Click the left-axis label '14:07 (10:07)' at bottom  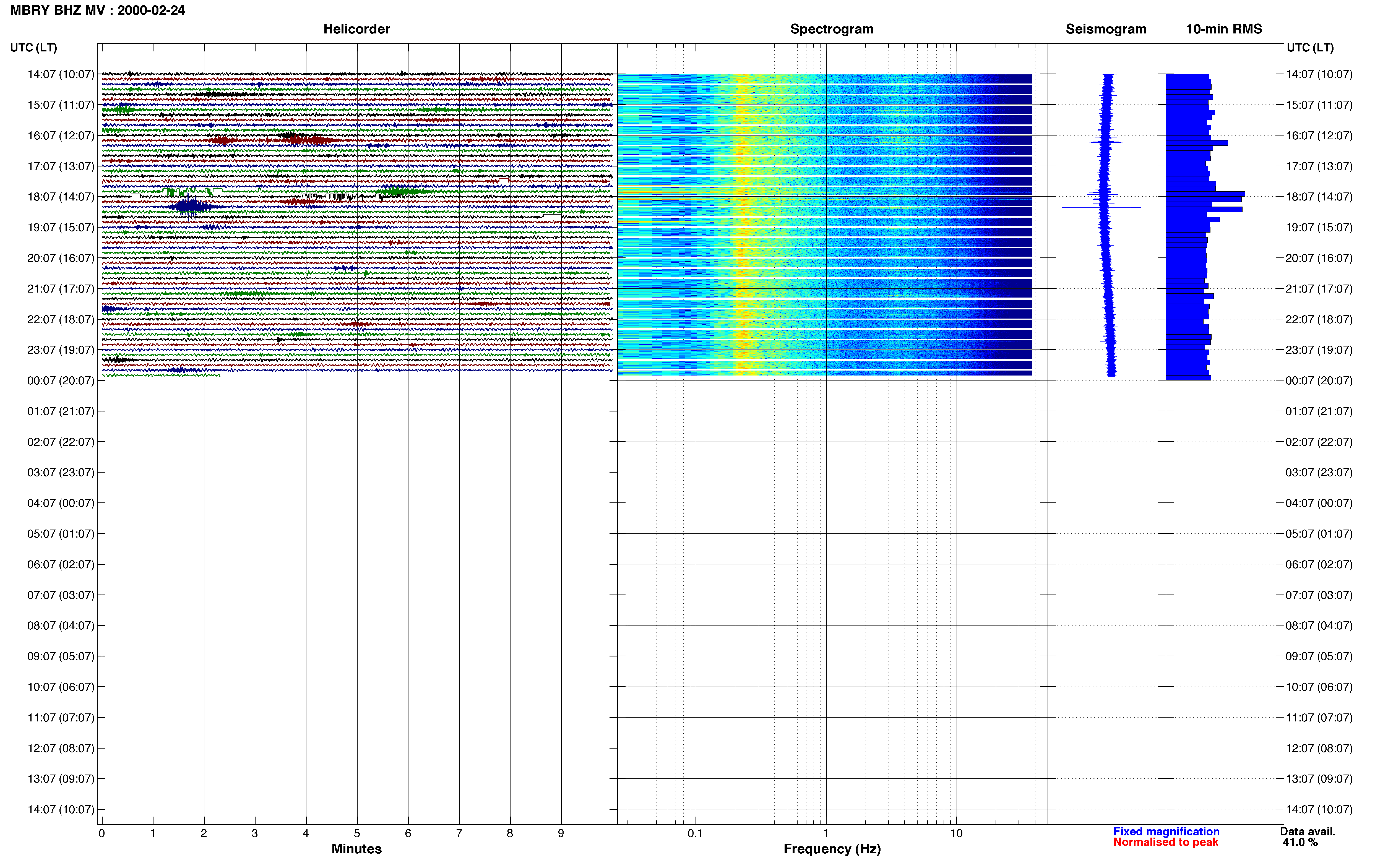pos(61,809)
